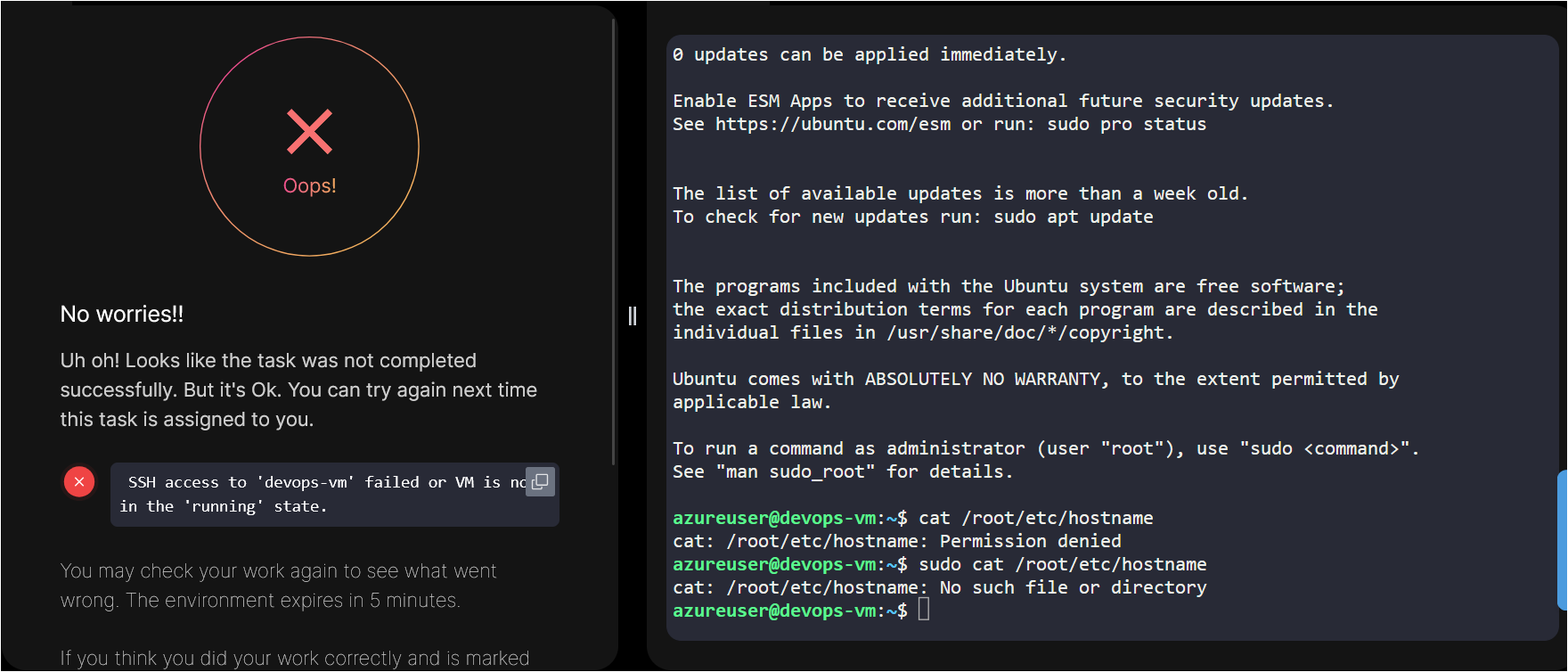The width and height of the screenshot is (1568, 672).
Task: Click the blue terminal scrollbar thumb
Action: (x=1562, y=540)
